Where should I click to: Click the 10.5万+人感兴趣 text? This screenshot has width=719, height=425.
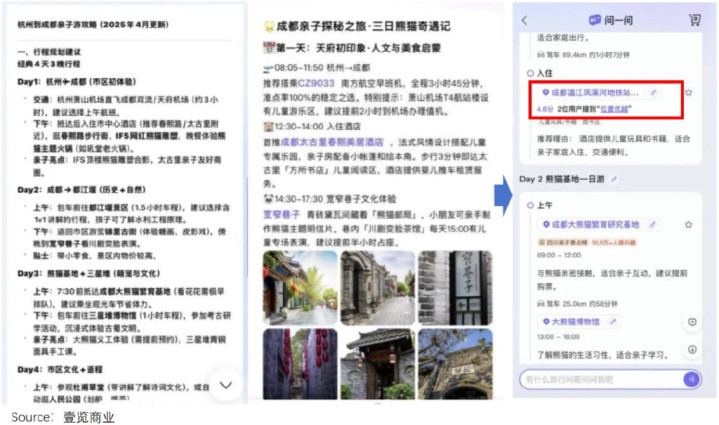pos(614,242)
